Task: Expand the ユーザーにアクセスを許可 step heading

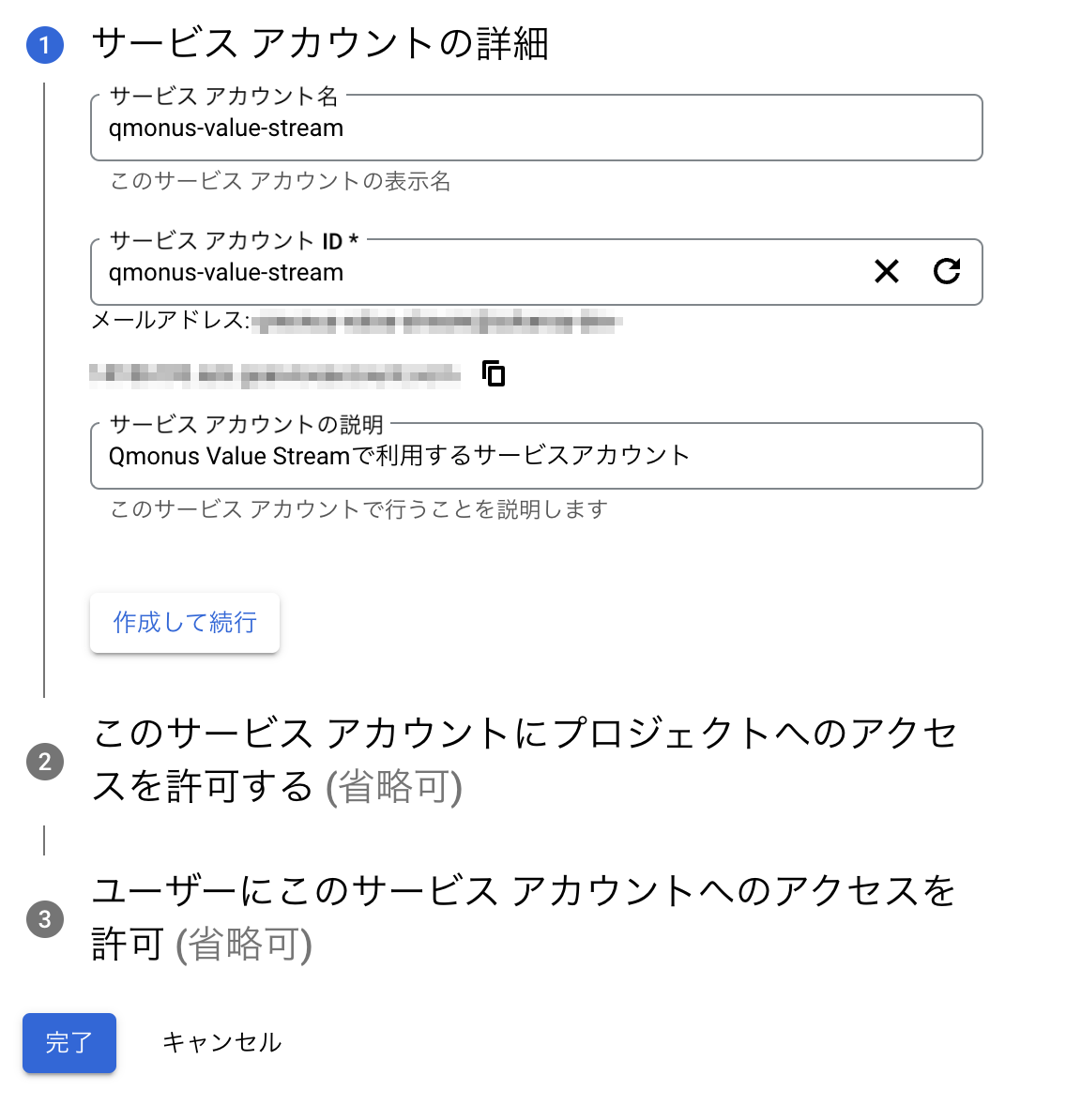Action: coord(522,916)
